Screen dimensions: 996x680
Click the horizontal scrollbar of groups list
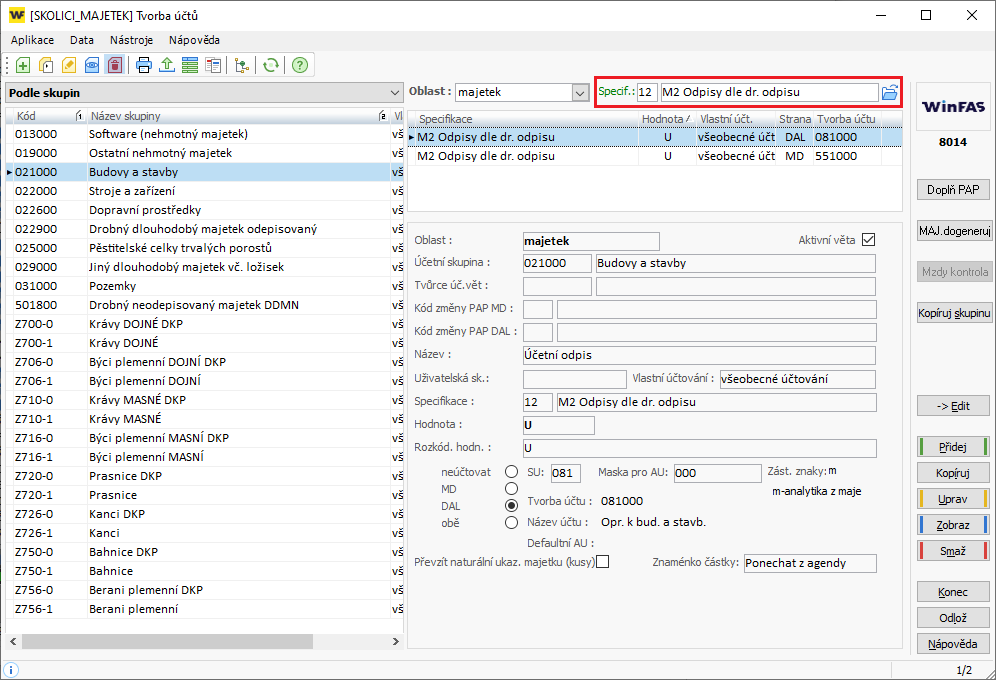point(168,641)
